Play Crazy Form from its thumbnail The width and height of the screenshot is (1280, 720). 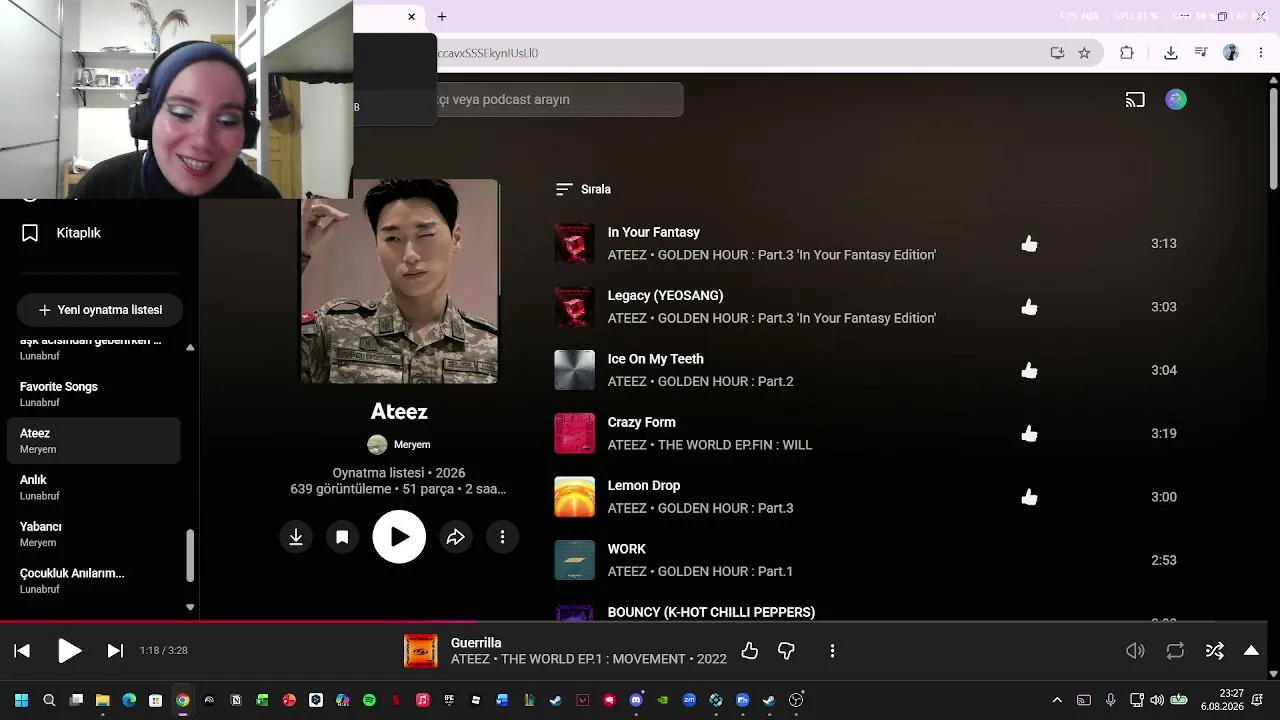coord(575,434)
